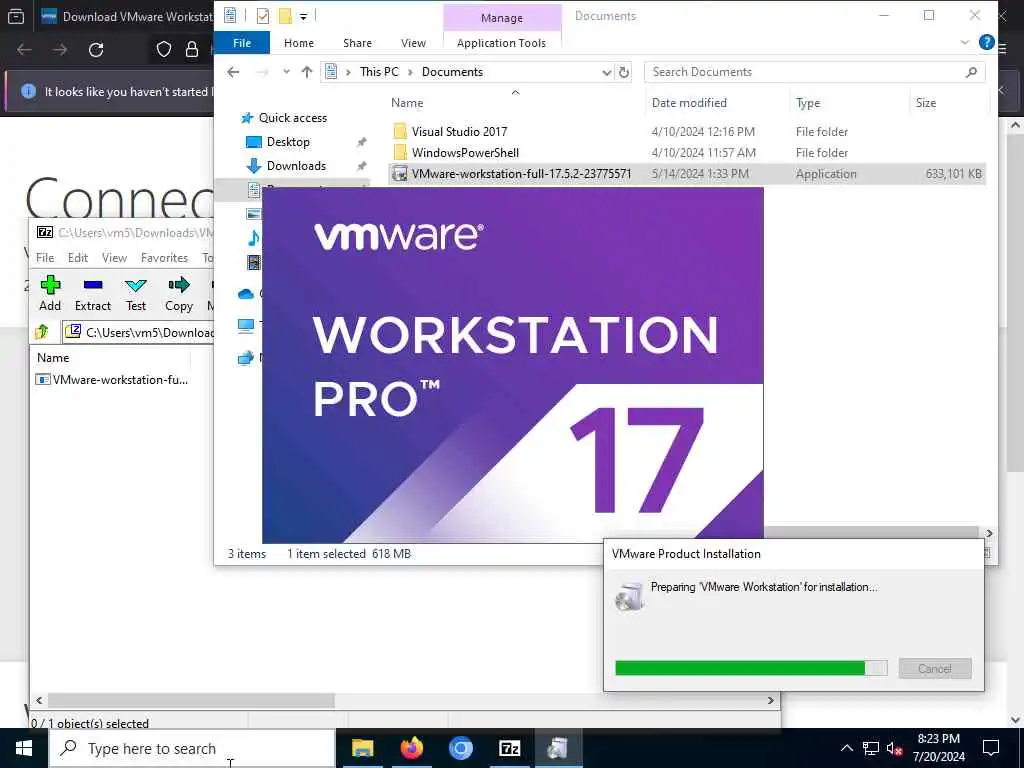Image resolution: width=1024 pixels, height=768 pixels.
Task: Sort by Name column in Explorer
Action: [x=407, y=103]
